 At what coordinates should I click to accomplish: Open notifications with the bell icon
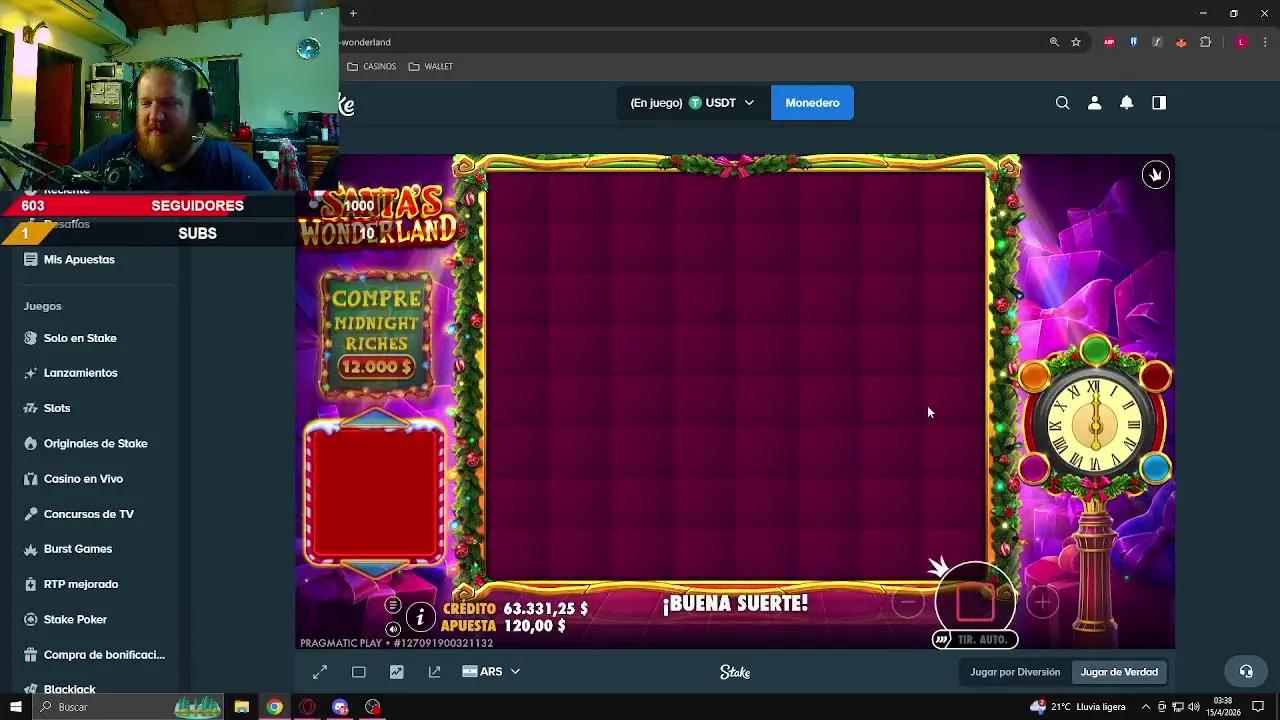pyautogui.click(x=1126, y=102)
